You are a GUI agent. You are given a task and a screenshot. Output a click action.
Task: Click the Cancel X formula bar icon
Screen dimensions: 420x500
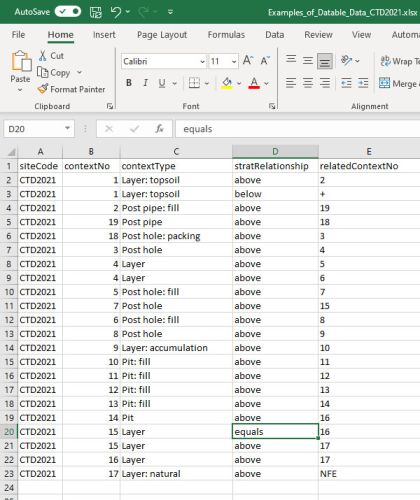coord(109,129)
